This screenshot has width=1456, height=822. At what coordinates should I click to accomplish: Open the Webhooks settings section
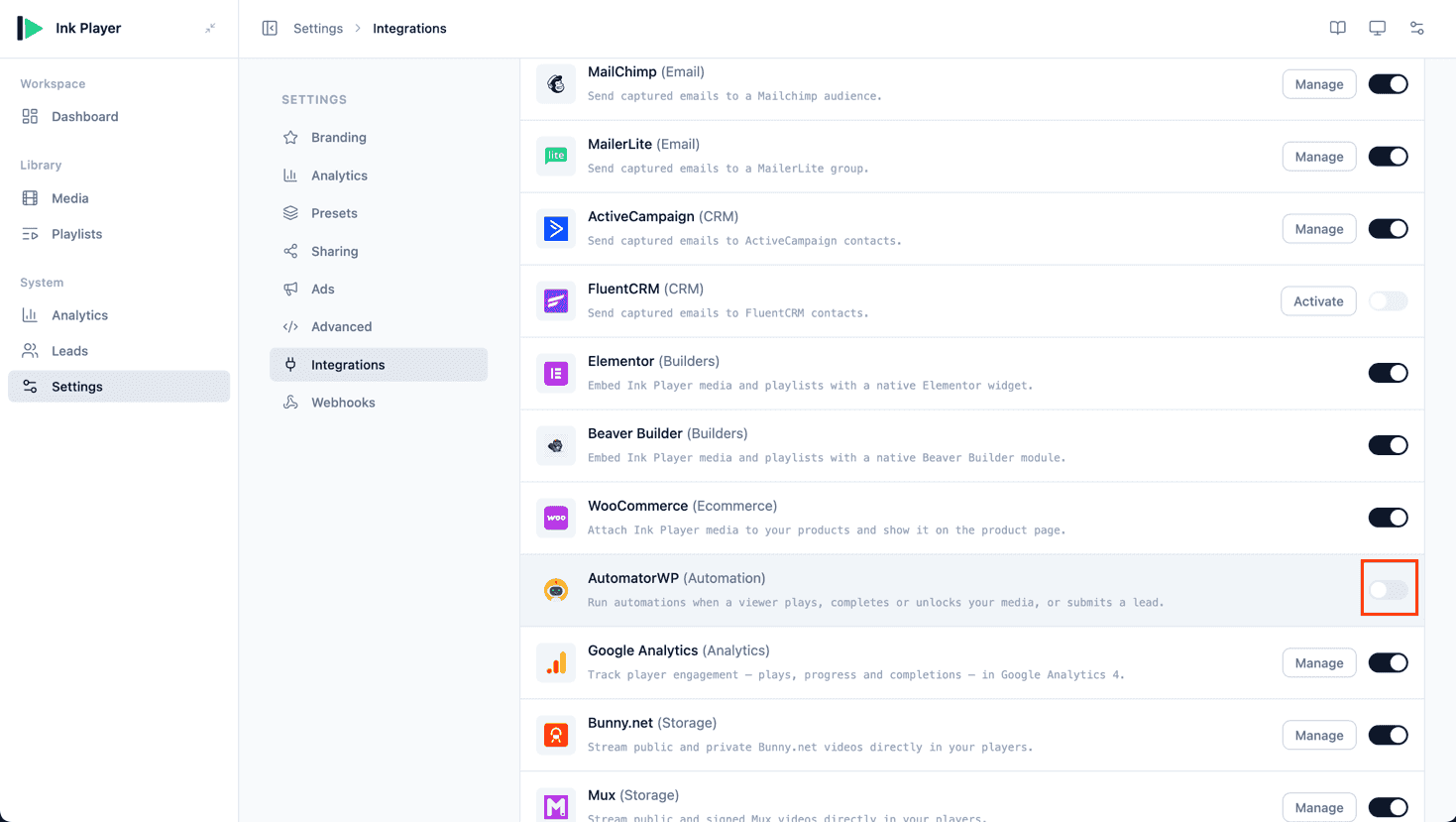coord(379,403)
